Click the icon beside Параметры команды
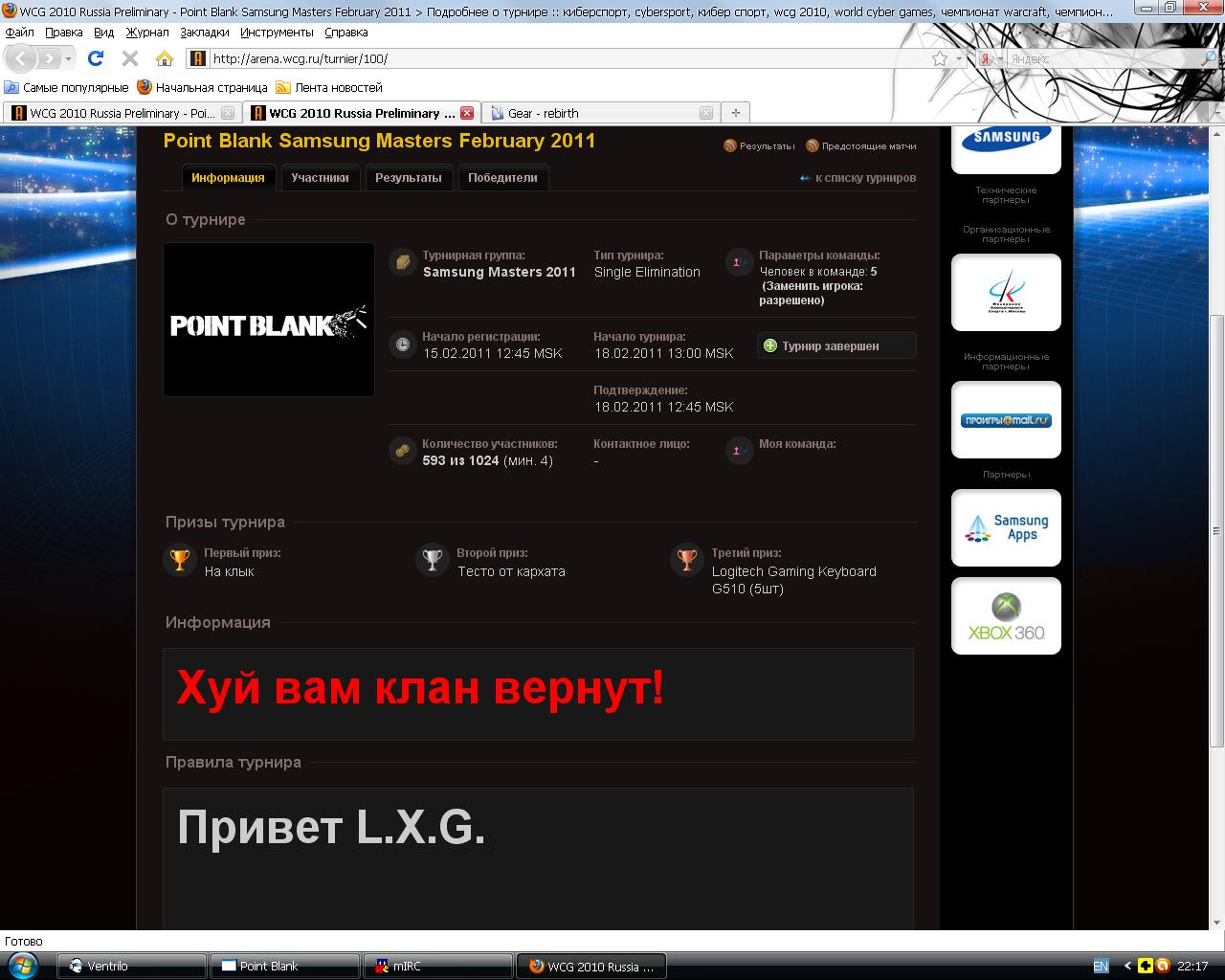Image resolution: width=1225 pixels, height=980 pixels. click(x=740, y=262)
